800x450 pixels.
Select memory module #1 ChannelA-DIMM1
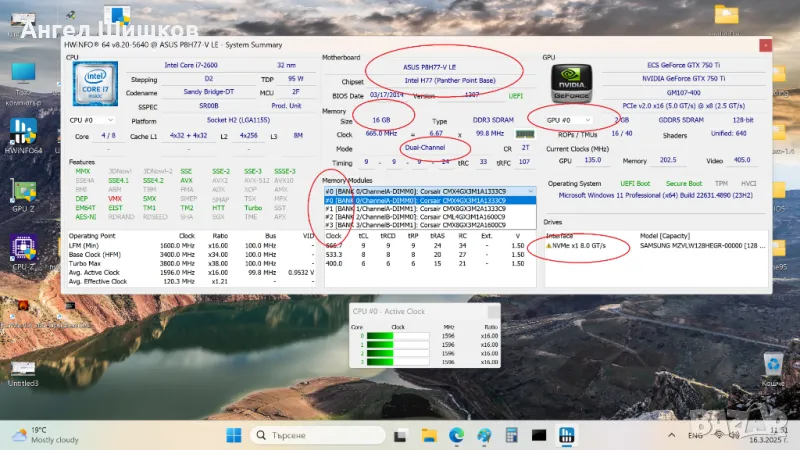click(x=430, y=208)
